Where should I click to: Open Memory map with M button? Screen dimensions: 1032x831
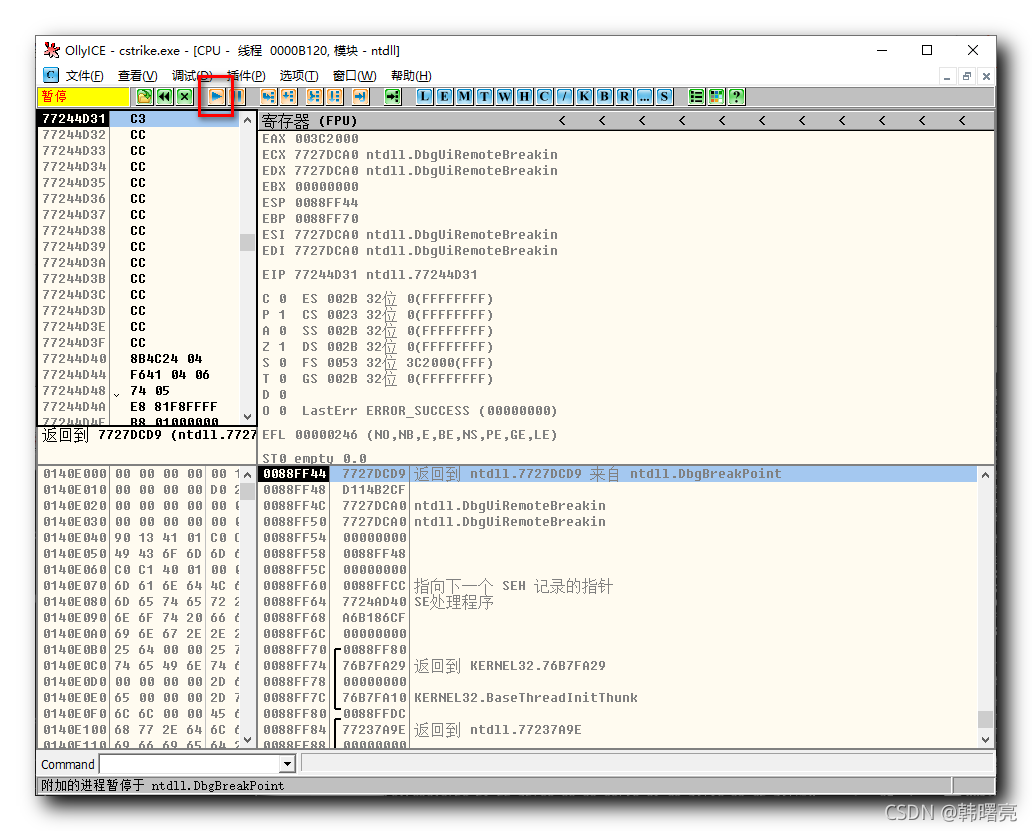point(465,97)
